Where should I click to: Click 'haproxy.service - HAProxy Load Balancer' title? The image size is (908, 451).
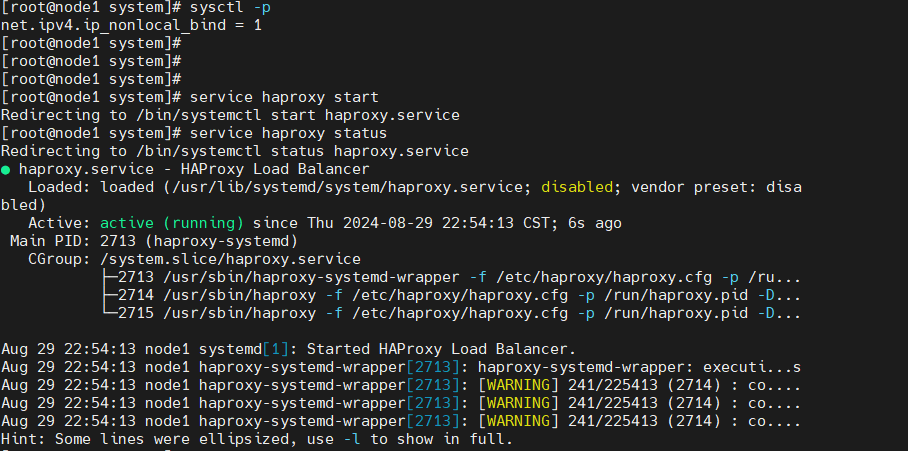[x=194, y=169]
